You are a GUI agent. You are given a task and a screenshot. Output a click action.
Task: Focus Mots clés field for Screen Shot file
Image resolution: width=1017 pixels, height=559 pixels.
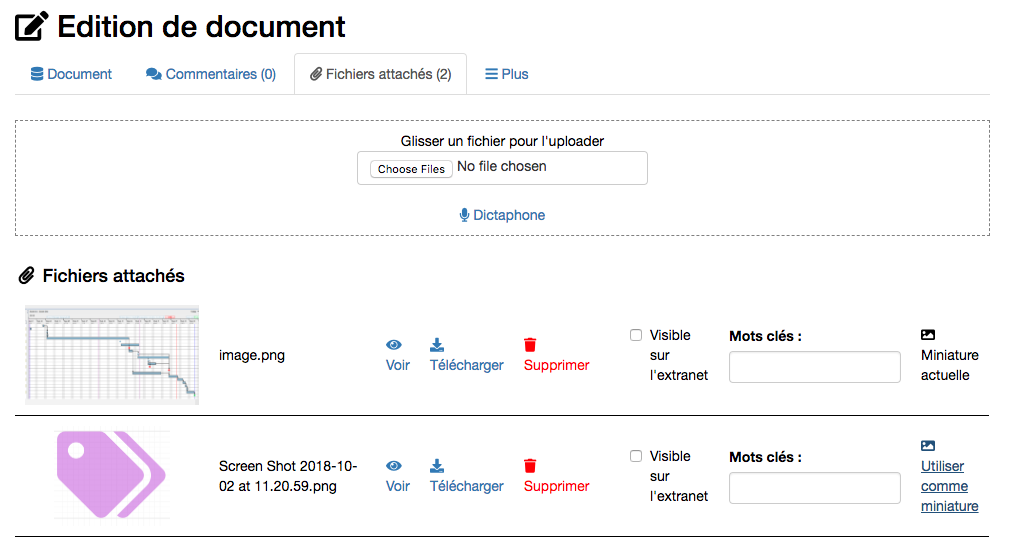(x=814, y=488)
